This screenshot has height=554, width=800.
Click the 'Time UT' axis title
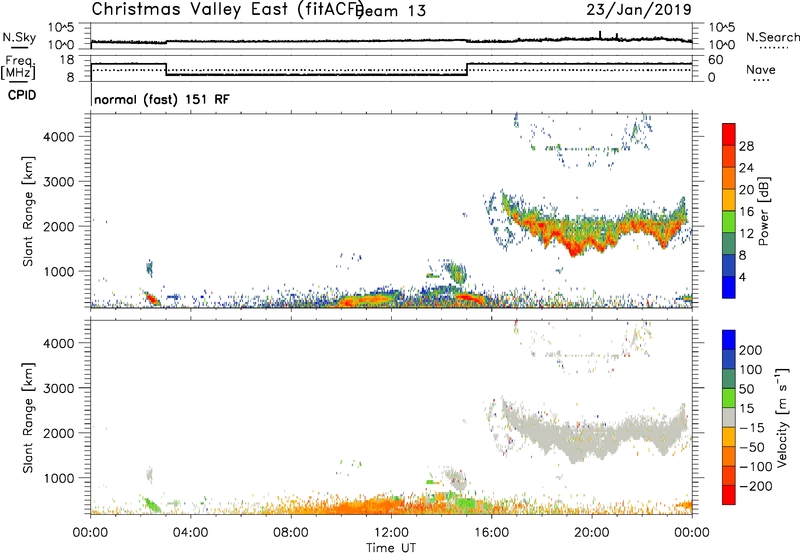pos(391,547)
